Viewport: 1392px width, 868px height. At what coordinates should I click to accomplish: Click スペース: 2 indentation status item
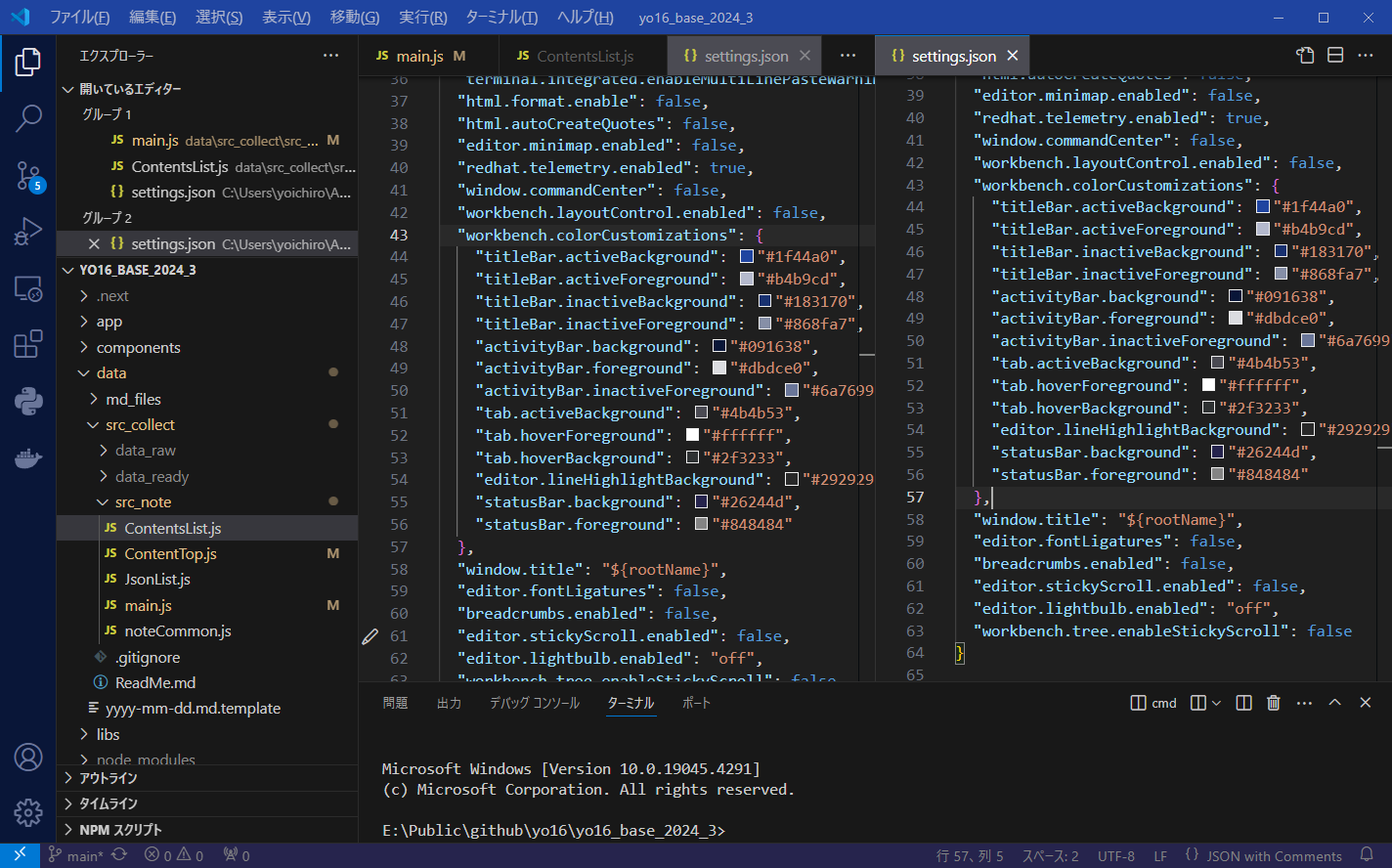click(x=1051, y=855)
